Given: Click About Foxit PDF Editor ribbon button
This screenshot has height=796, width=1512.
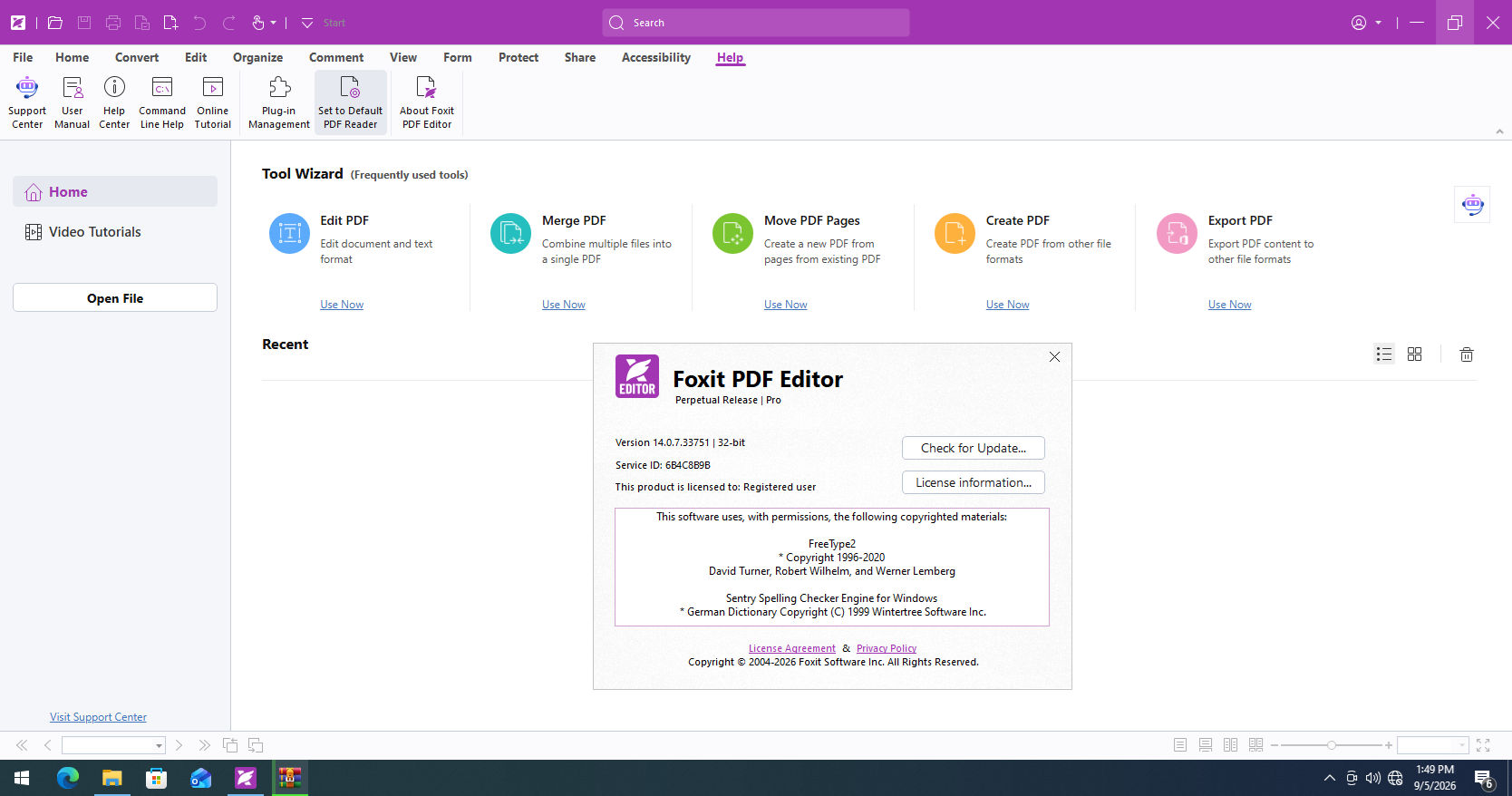Looking at the screenshot, I should click(x=427, y=102).
